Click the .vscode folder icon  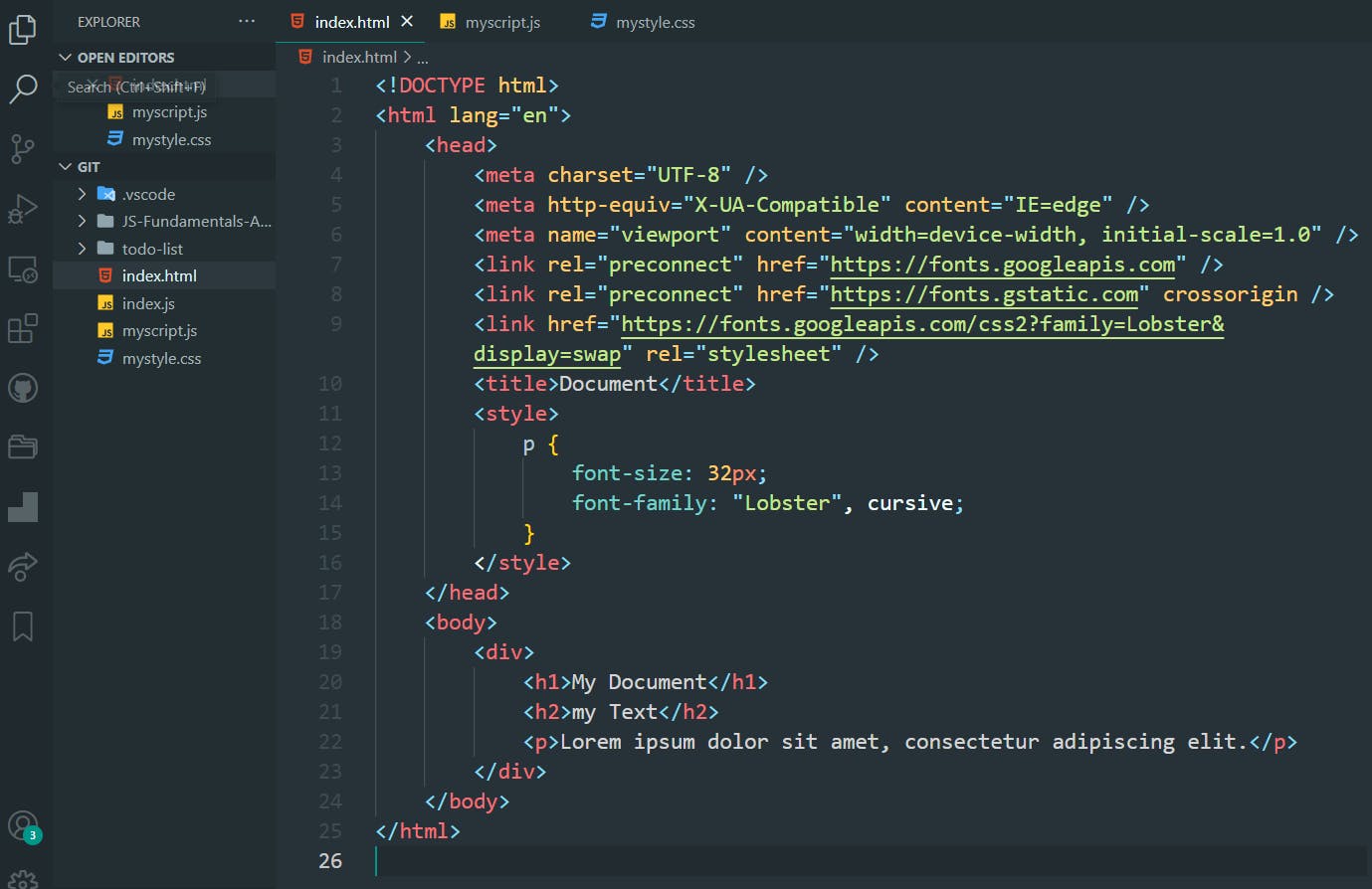tap(105, 194)
